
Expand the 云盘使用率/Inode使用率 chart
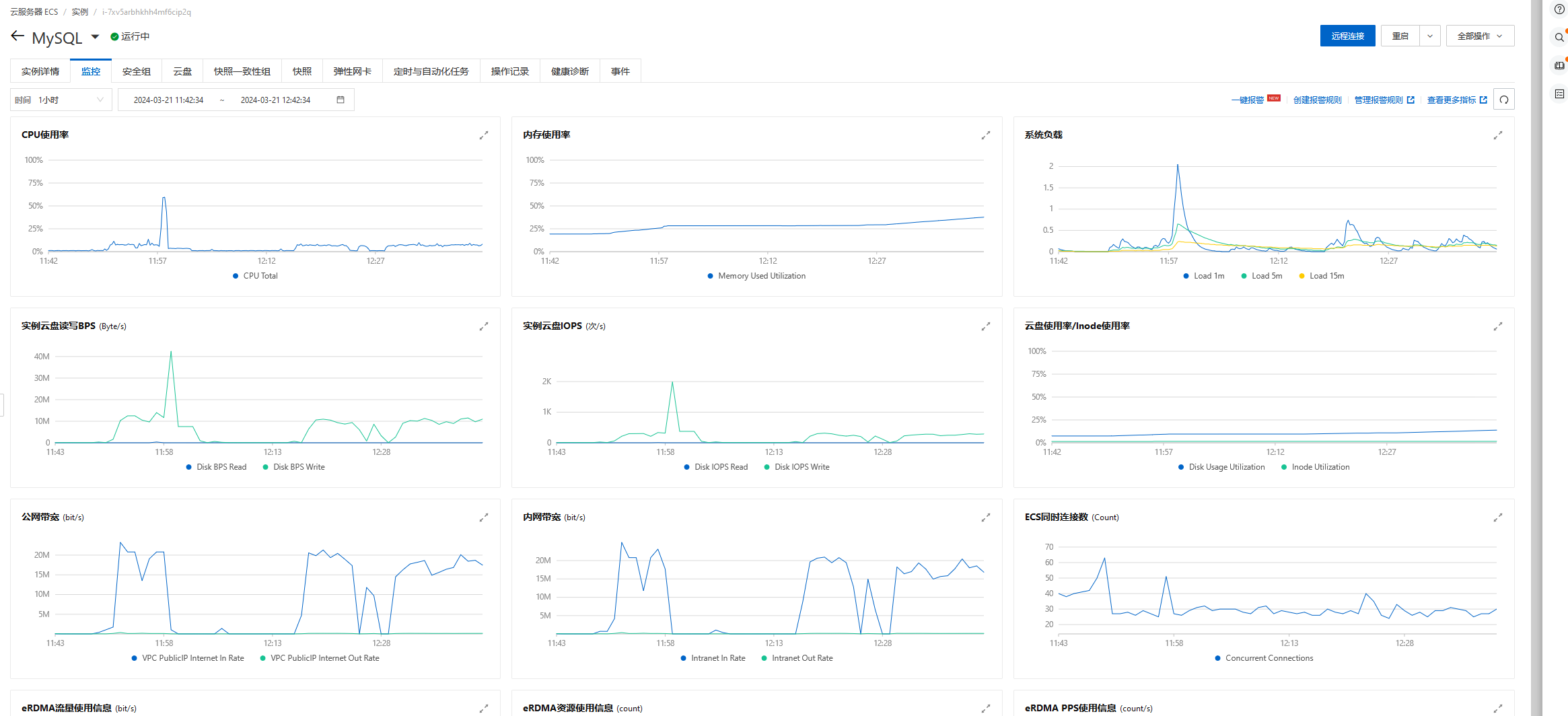tap(1497, 326)
